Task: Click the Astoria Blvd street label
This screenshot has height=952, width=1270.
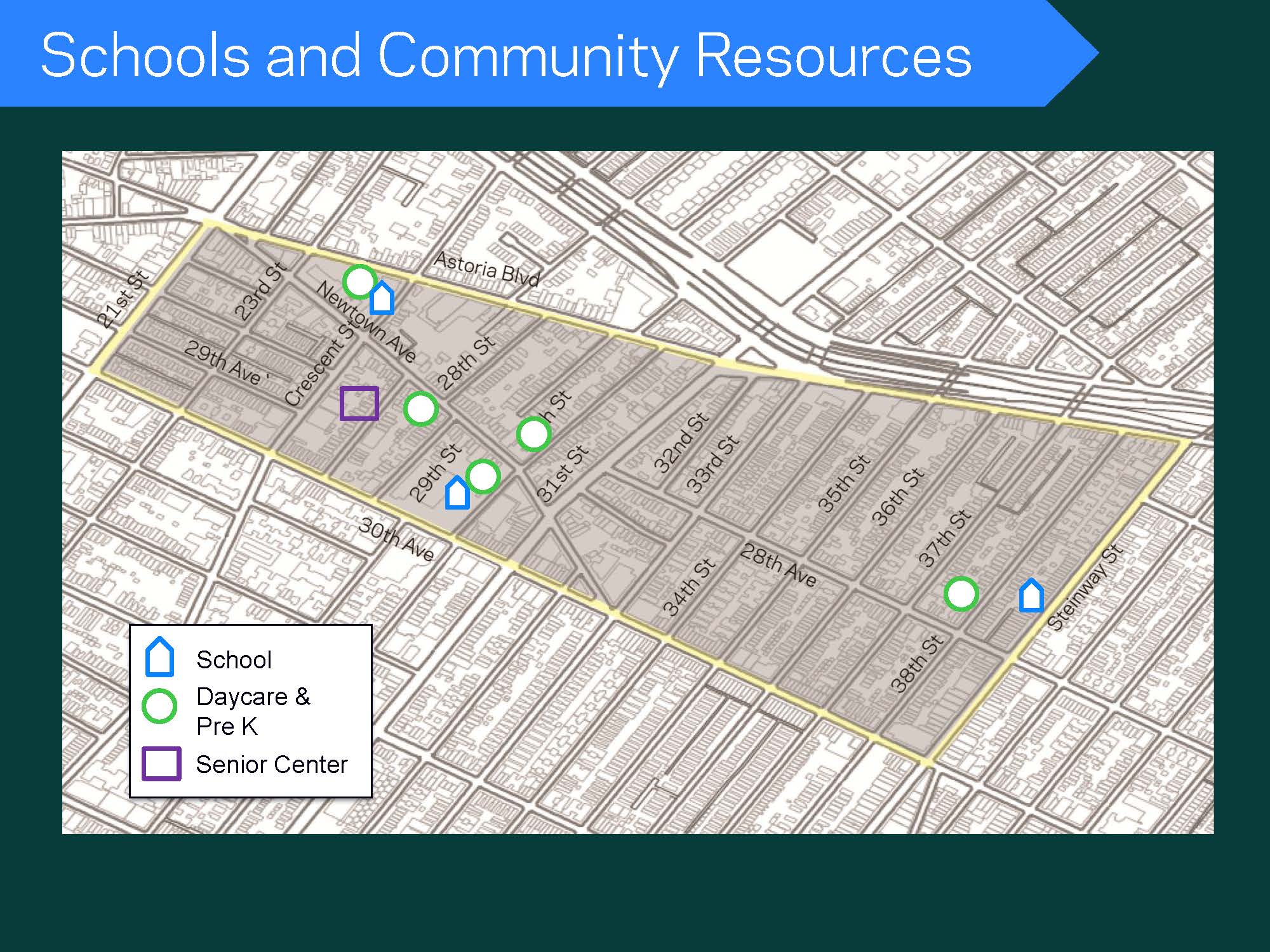Action: pos(487,268)
